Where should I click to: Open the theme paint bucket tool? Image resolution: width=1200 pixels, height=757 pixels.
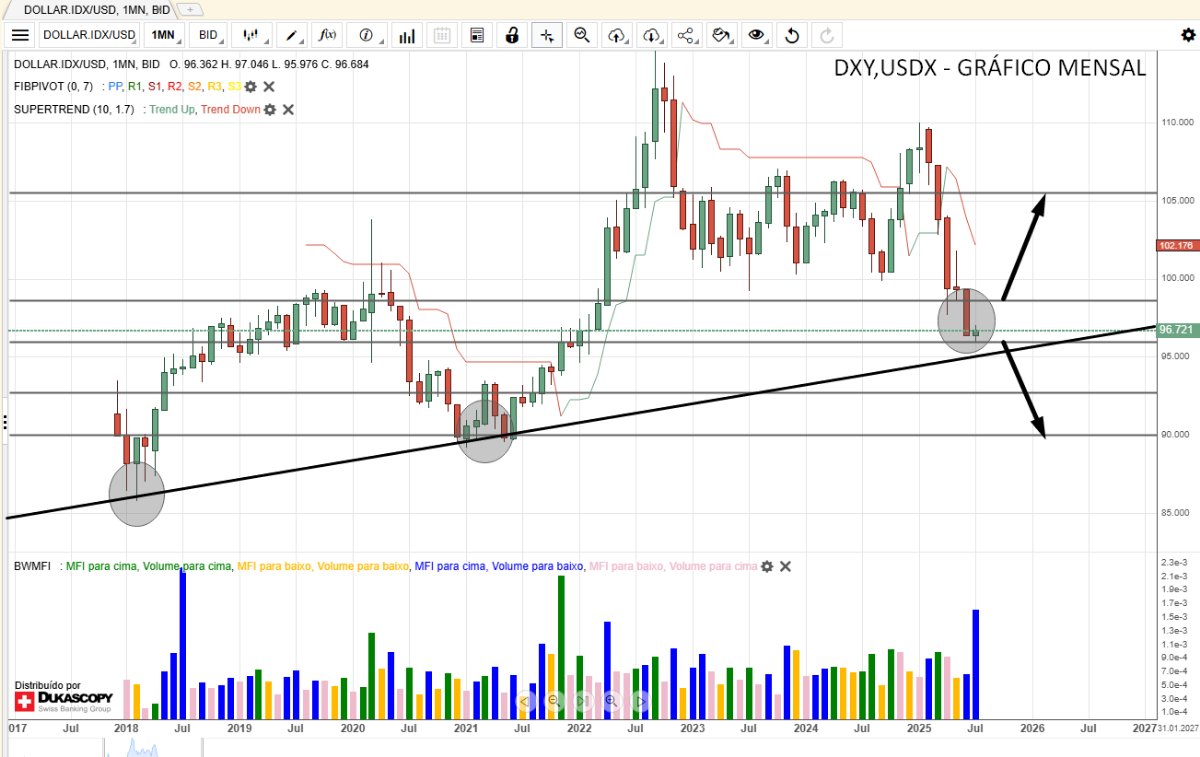(x=721, y=35)
